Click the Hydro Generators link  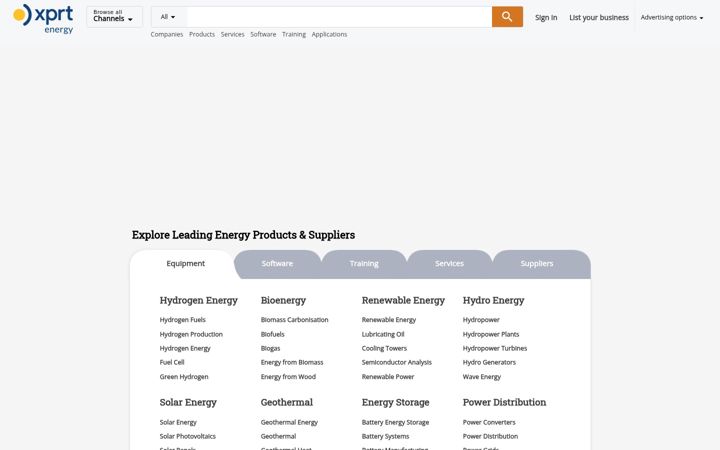pos(489,362)
